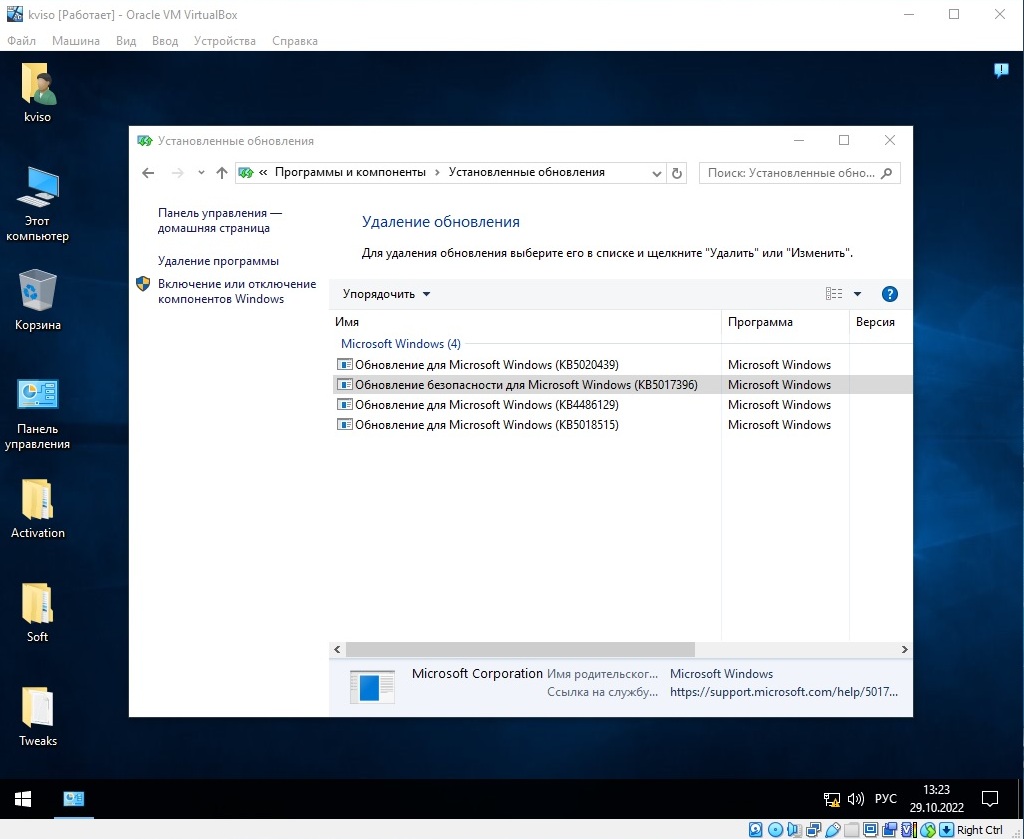Expand the view options dropdown arrow

(x=857, y=294)
